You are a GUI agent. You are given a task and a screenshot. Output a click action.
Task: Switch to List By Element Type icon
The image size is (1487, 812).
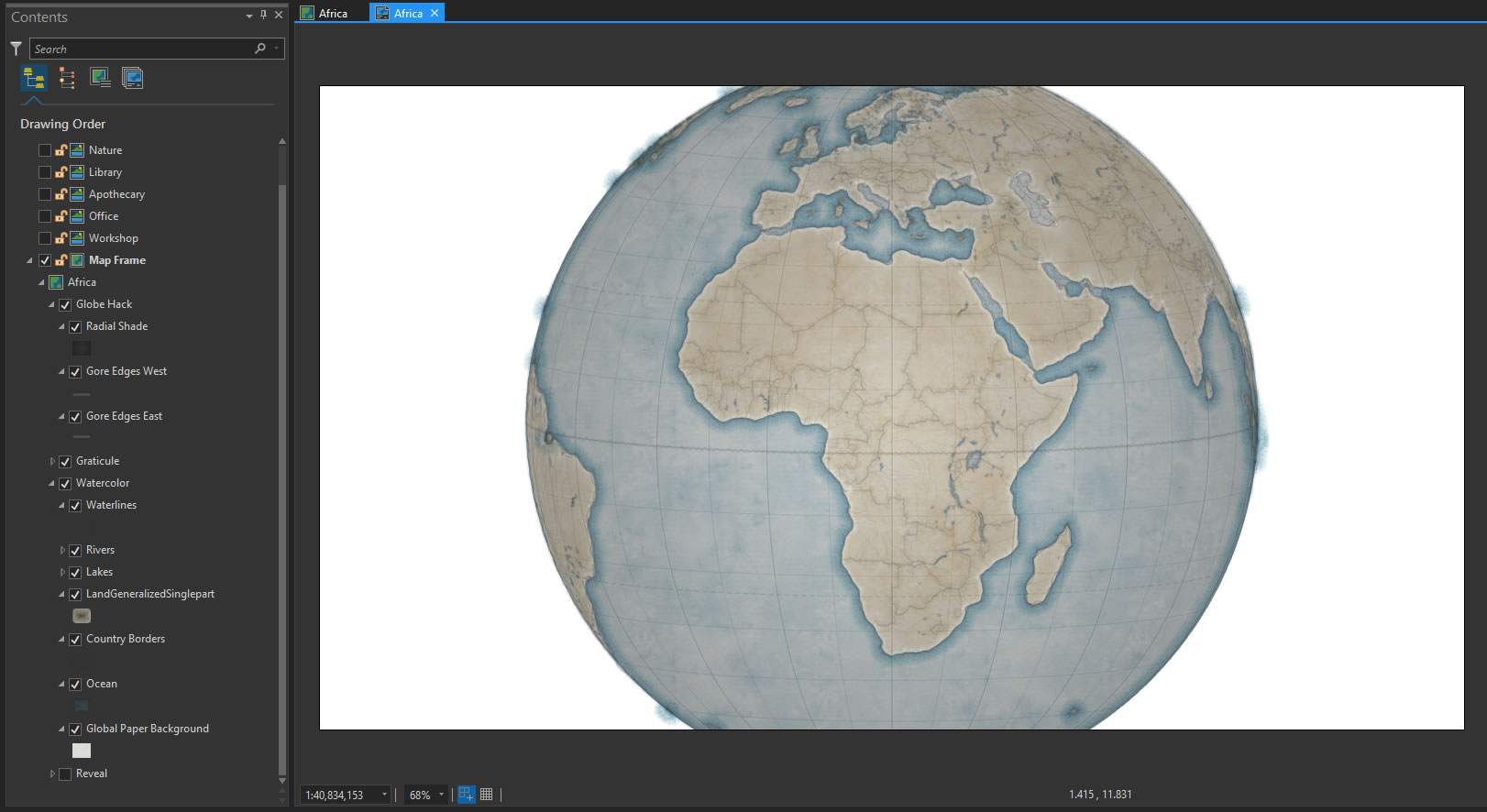coord(67,79)
